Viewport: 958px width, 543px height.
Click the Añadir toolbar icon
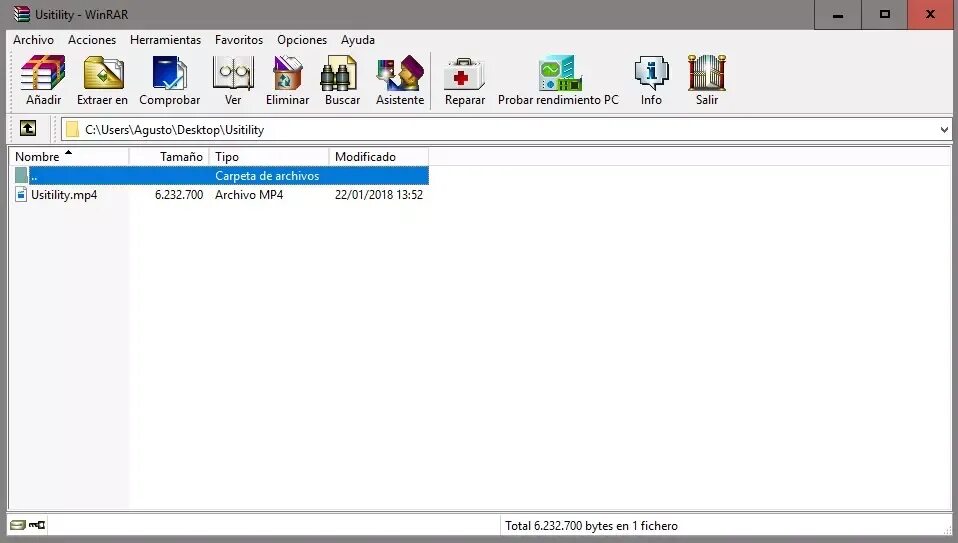pos(43,73)
